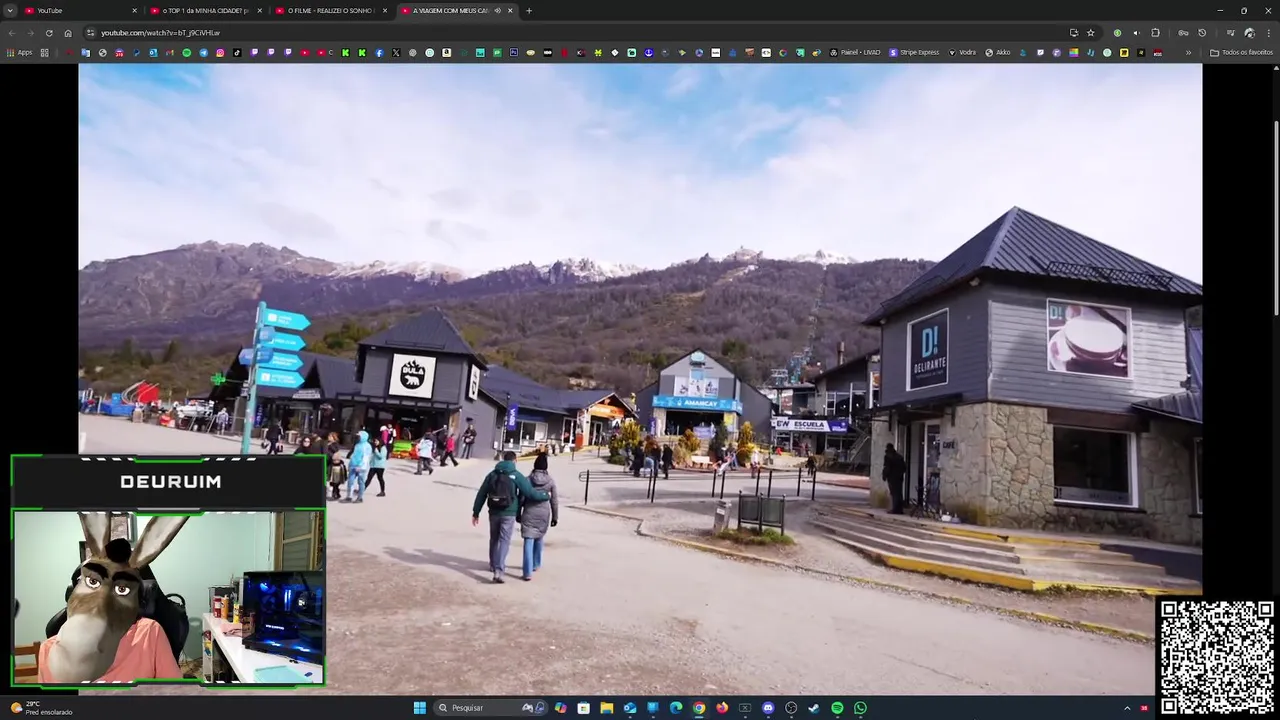Open the browser profile avatar

click(x=1249, y=33)
